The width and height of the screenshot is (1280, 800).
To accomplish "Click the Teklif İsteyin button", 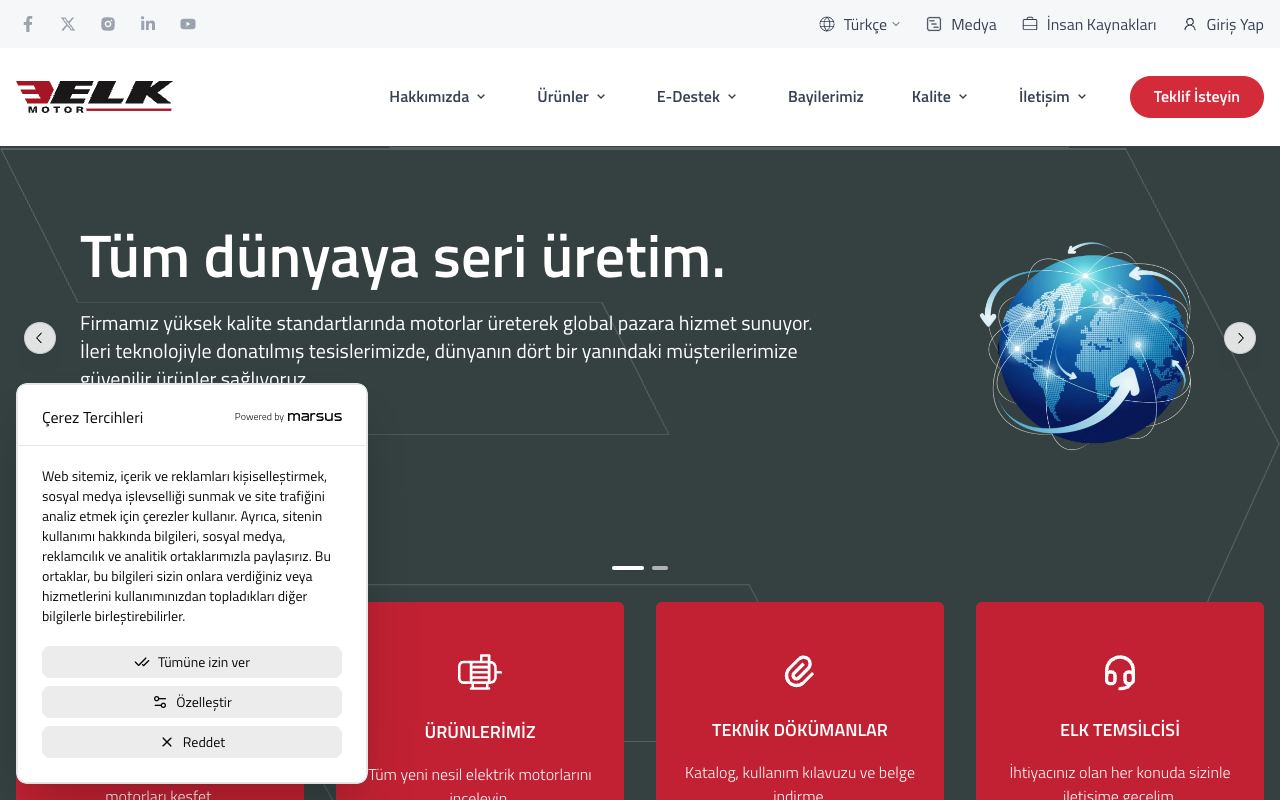I will (x=1197, y=97).
